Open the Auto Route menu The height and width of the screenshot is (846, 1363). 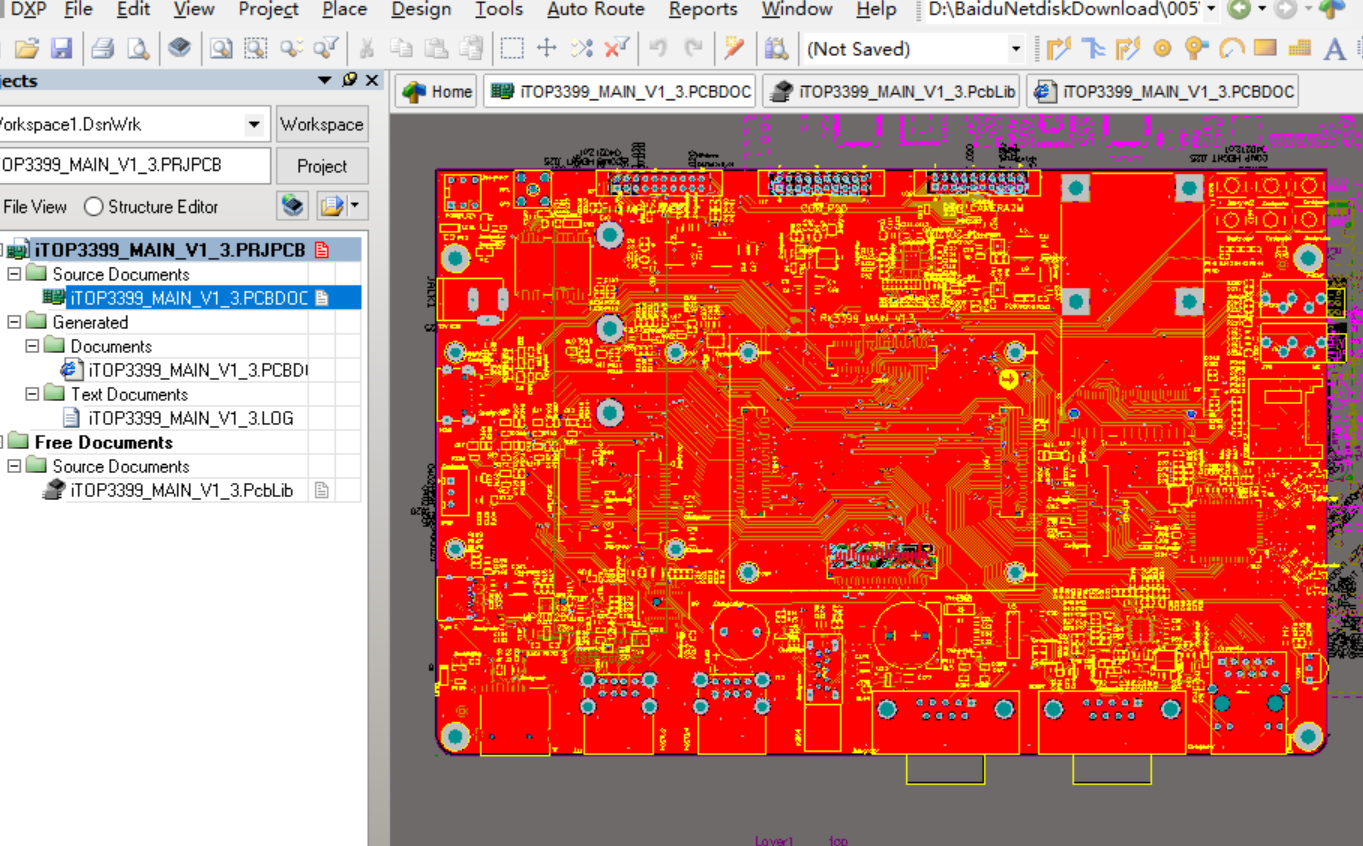[x=596, y=10]
